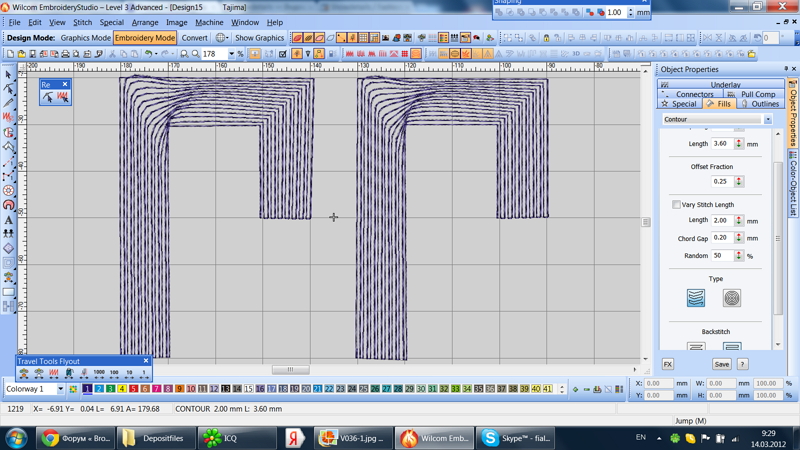
Task: Click the Open design folder icon
Action: click(x=21, y=54)
